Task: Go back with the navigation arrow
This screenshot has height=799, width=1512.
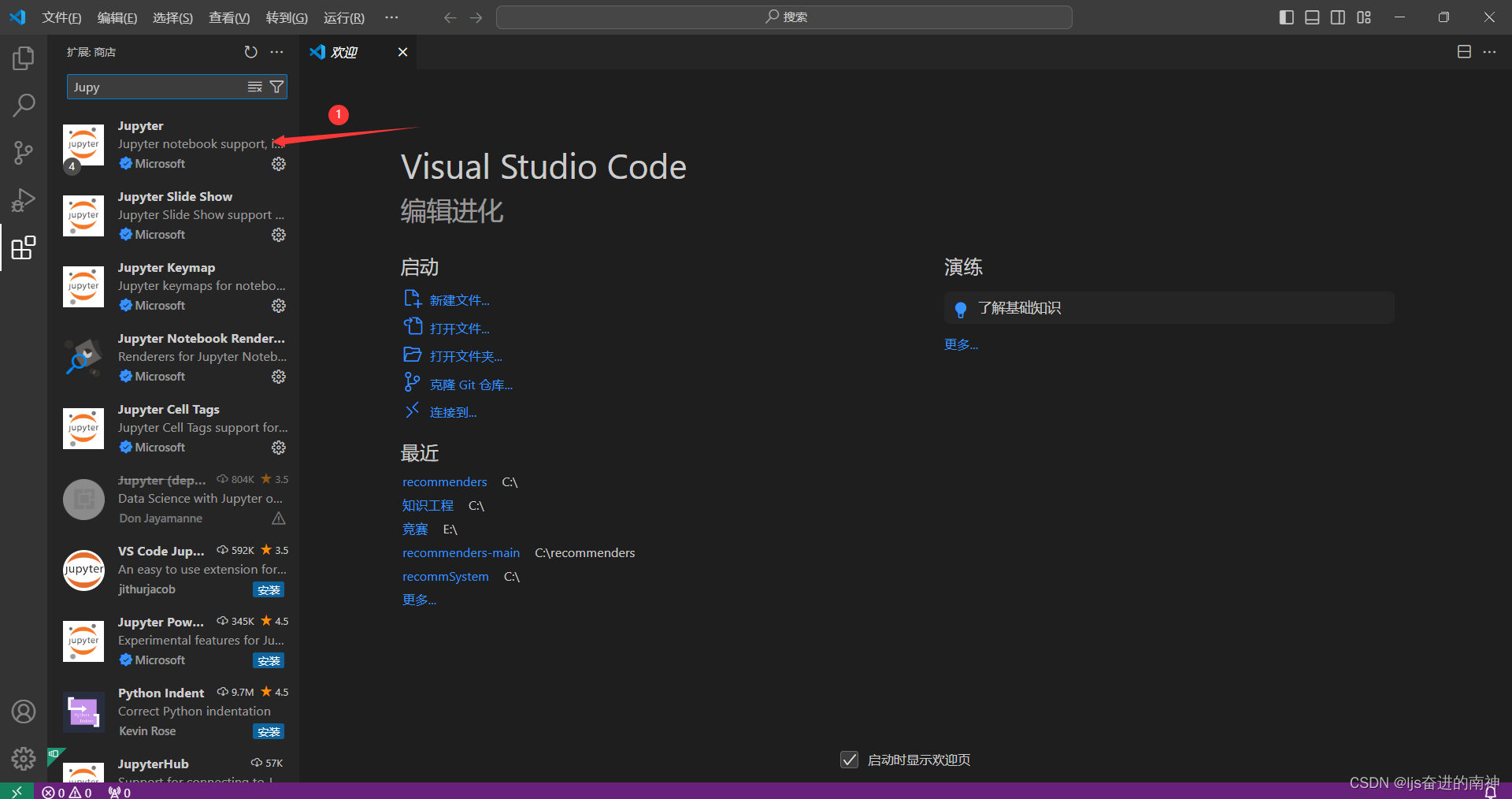Action: (x=450, y=17)
